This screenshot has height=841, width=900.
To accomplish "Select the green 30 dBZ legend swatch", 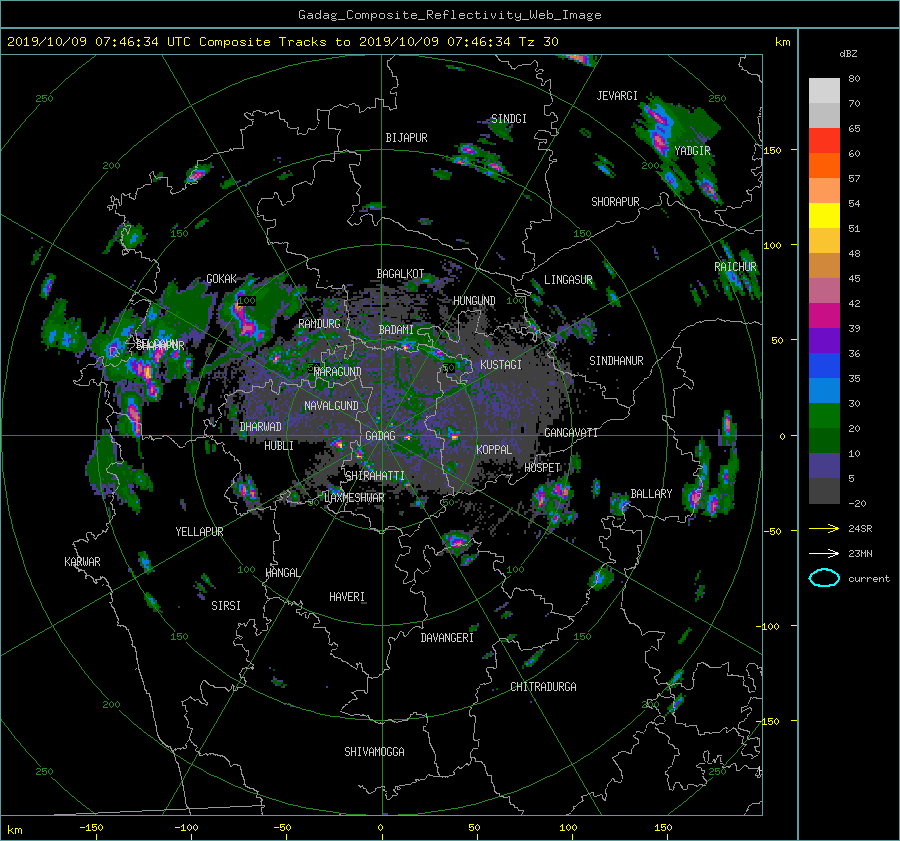I will pos(824,415).
